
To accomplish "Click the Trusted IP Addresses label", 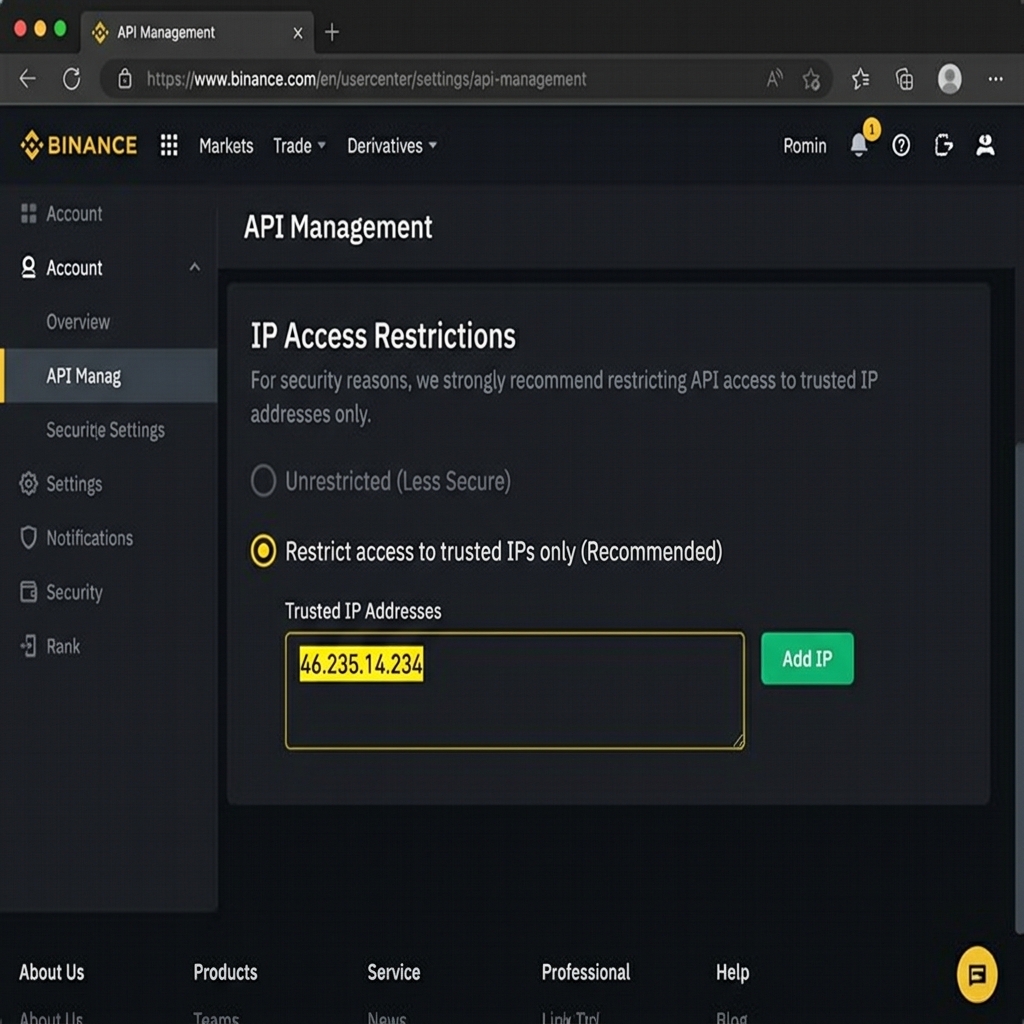I will point(363,611).
